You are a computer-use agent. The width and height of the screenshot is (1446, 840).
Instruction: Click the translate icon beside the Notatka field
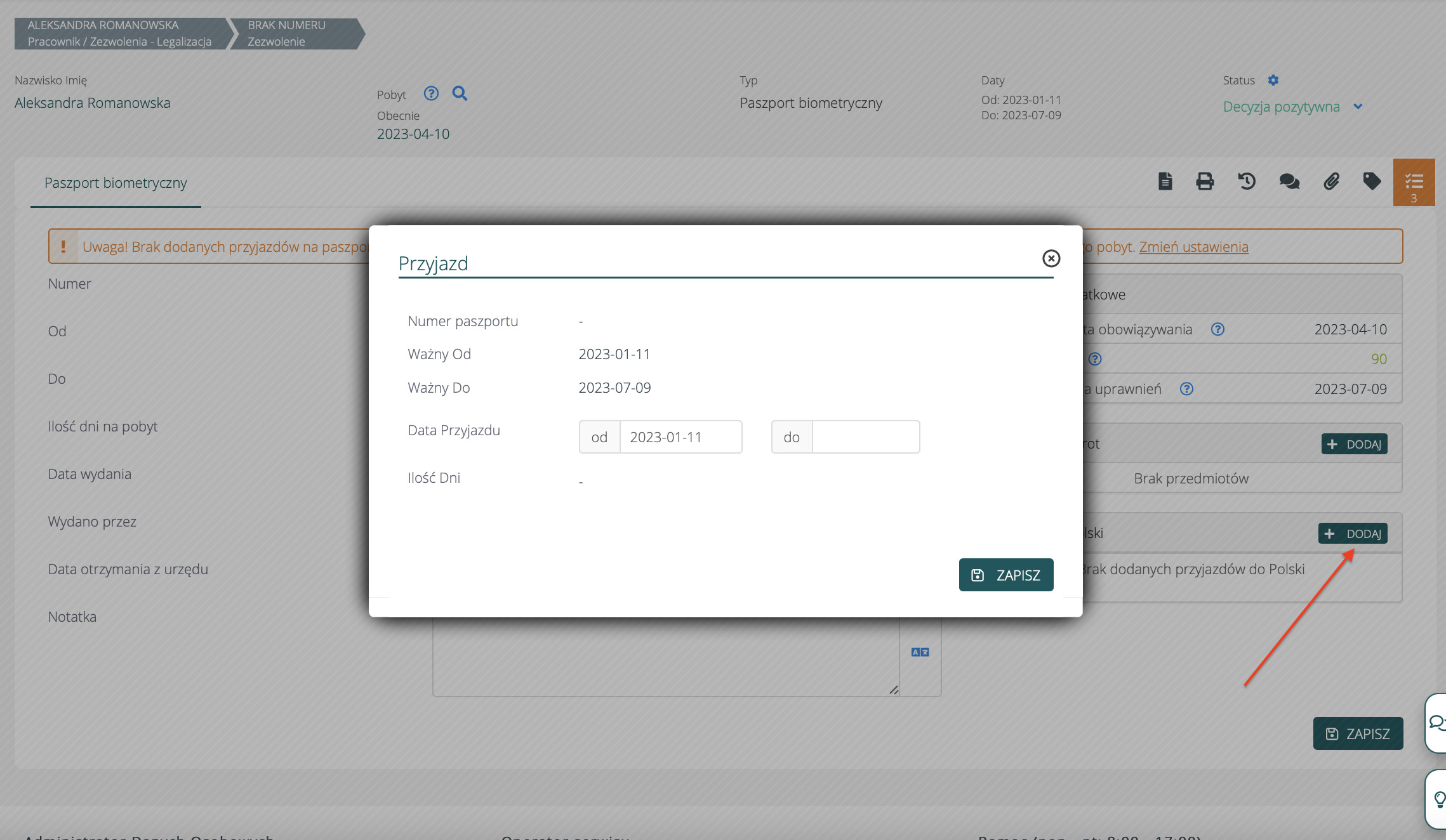click(920, 652)
